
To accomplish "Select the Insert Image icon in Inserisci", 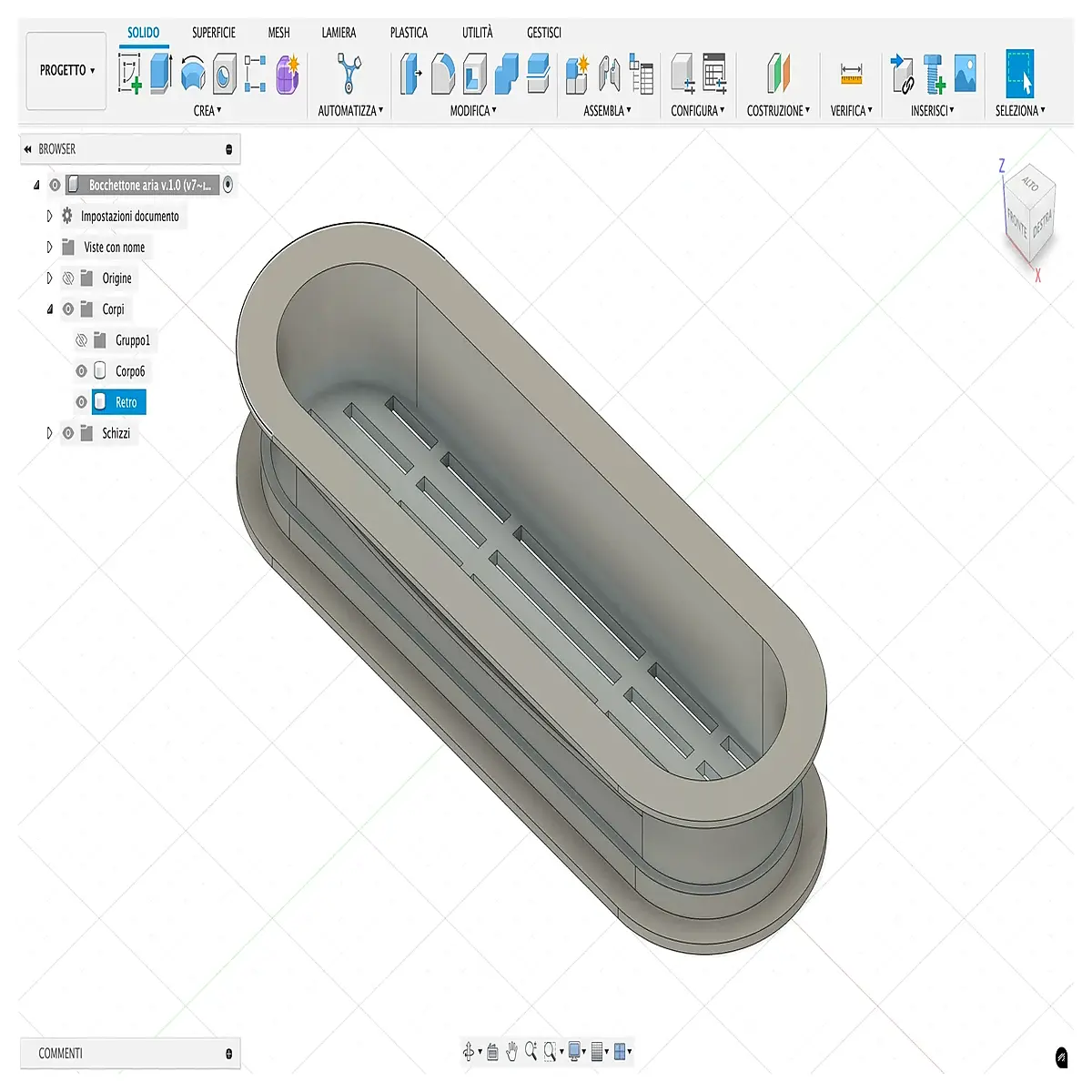I will pos(966,74).
